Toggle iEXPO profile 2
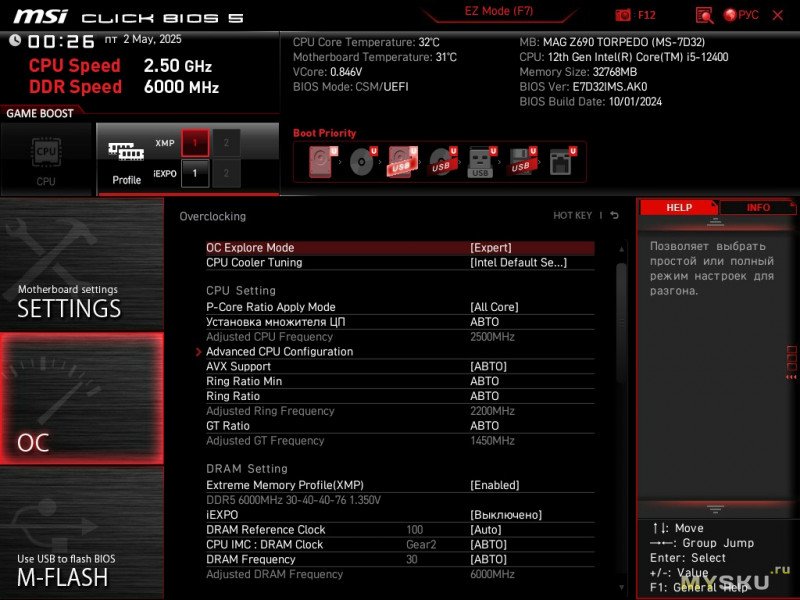Image resolution: width=800 pixels, height=600 pixels. [226, 173]
